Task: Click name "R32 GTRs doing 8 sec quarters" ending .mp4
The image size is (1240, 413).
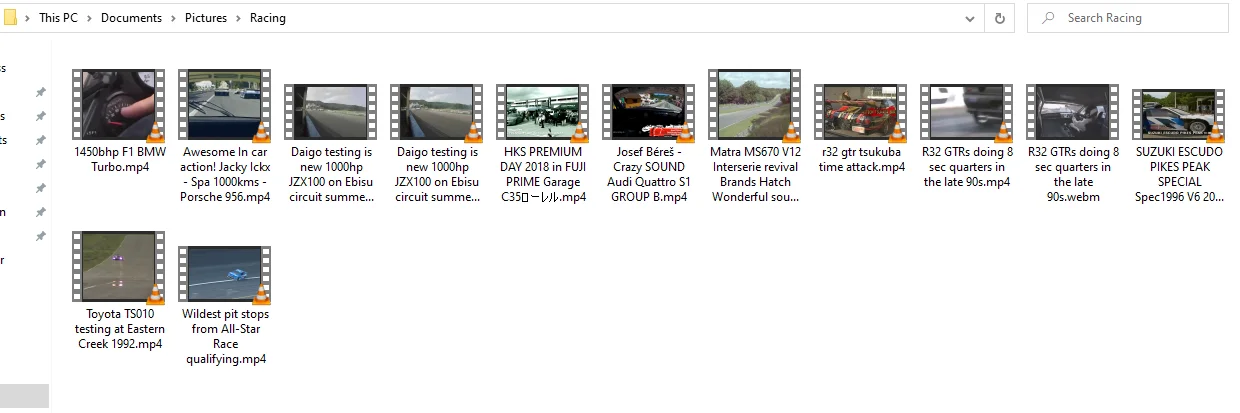Action: pyautogui.click(x=967, y=167)
